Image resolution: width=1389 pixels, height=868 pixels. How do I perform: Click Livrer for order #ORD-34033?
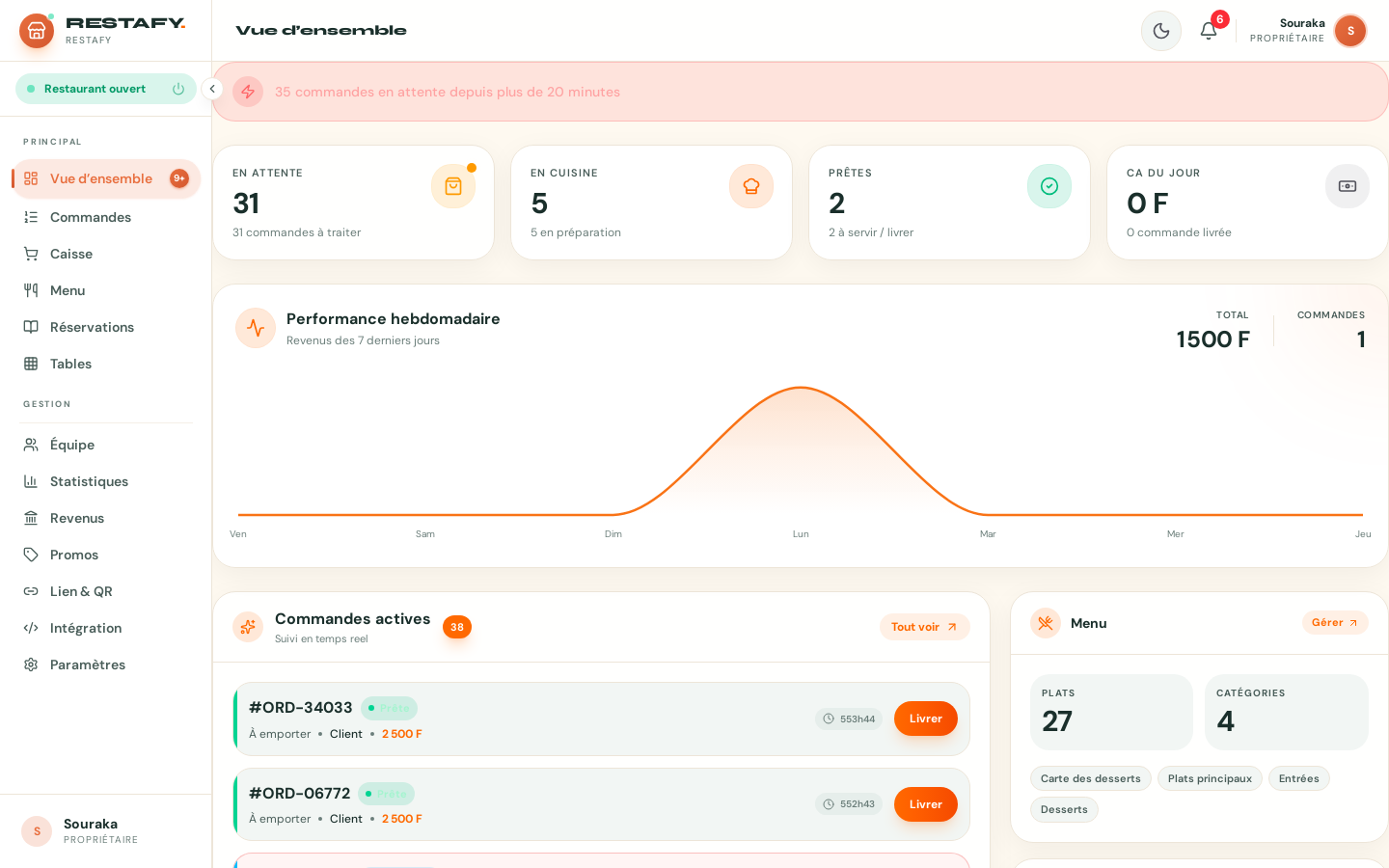point(926,719)
